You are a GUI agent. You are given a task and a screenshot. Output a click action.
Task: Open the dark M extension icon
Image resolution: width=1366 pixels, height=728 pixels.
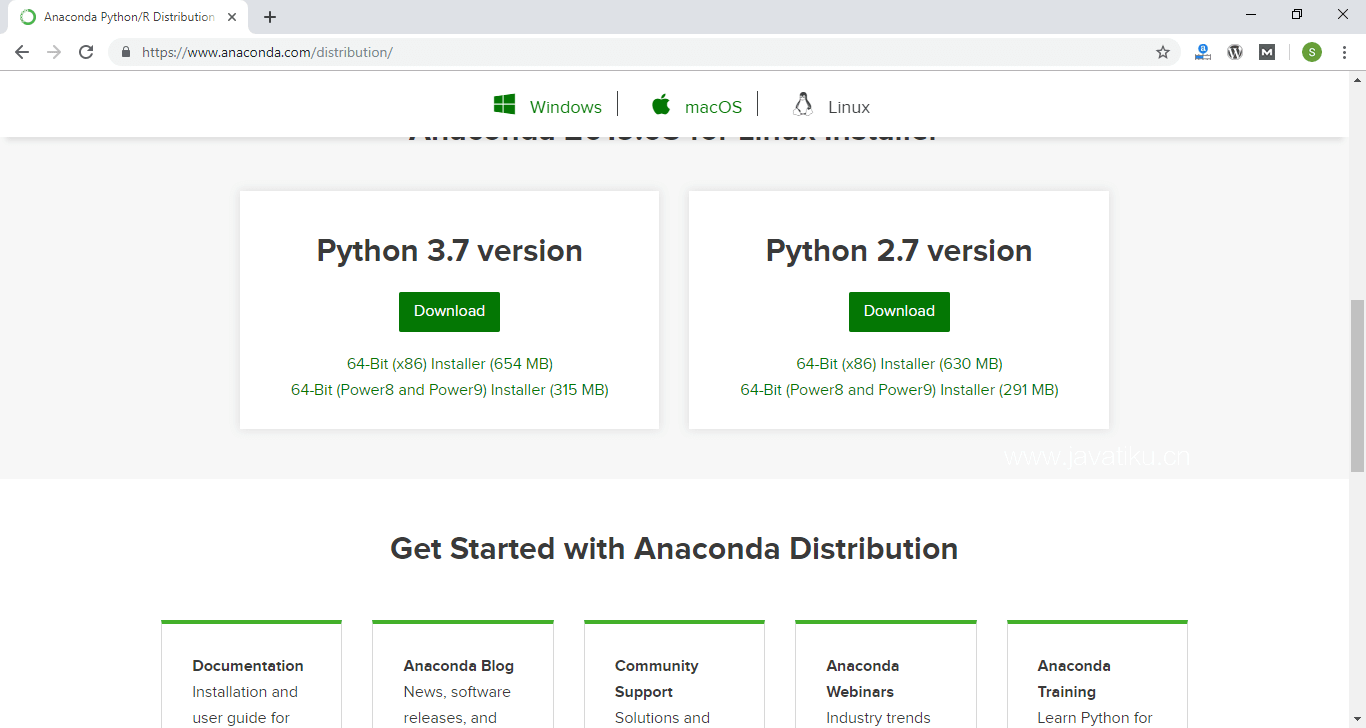(1267, 52)
